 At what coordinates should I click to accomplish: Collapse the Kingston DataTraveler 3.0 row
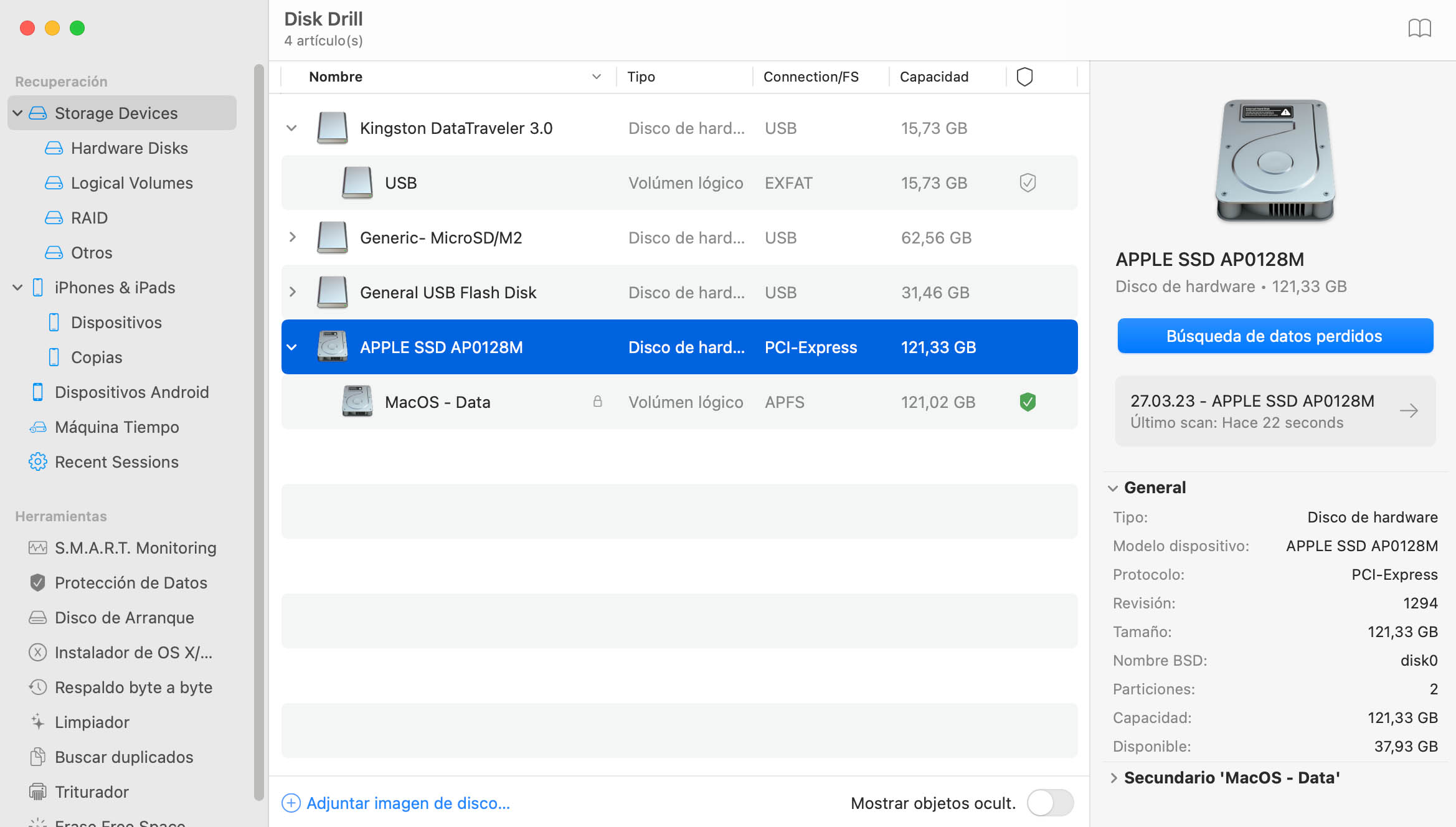[291, 128]
